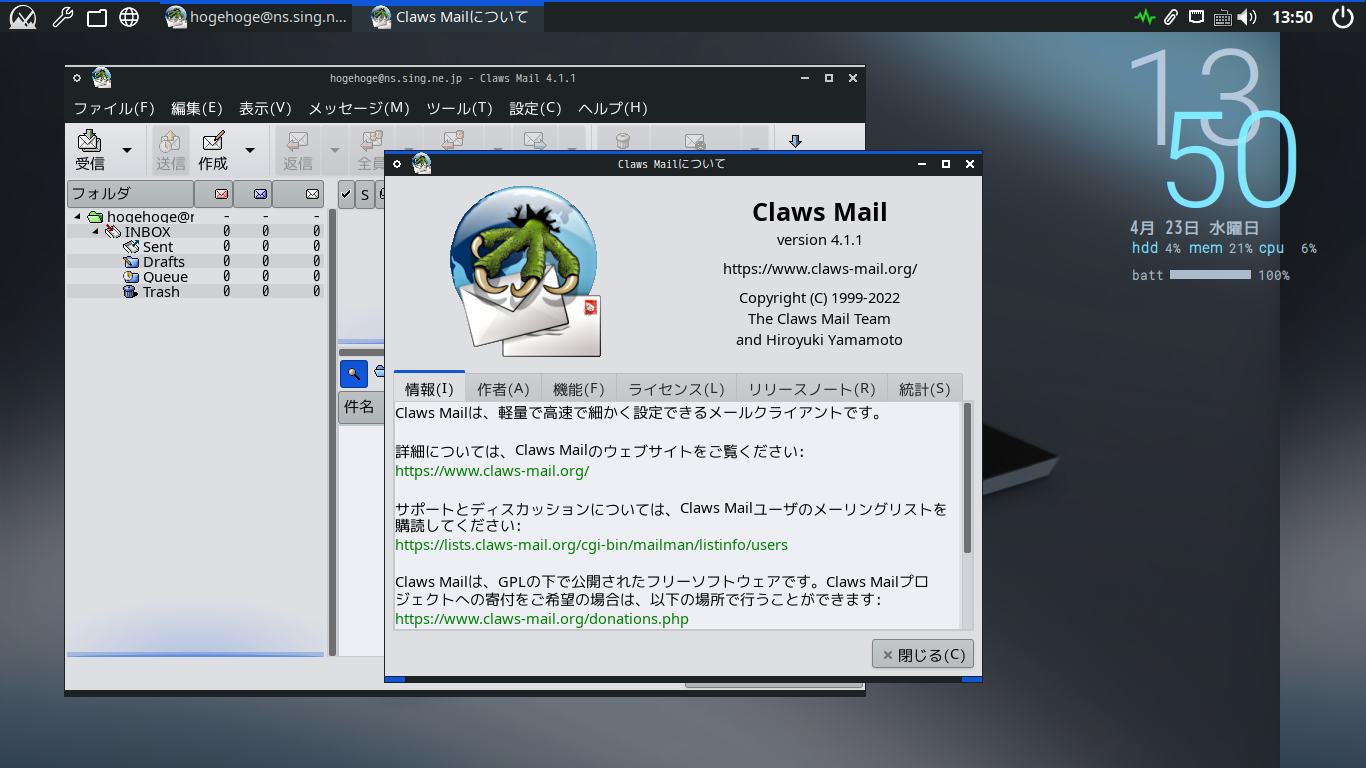Switch to the ライセンス(L) tab
Screen dimensions: 1366x768
coord(676,389)
